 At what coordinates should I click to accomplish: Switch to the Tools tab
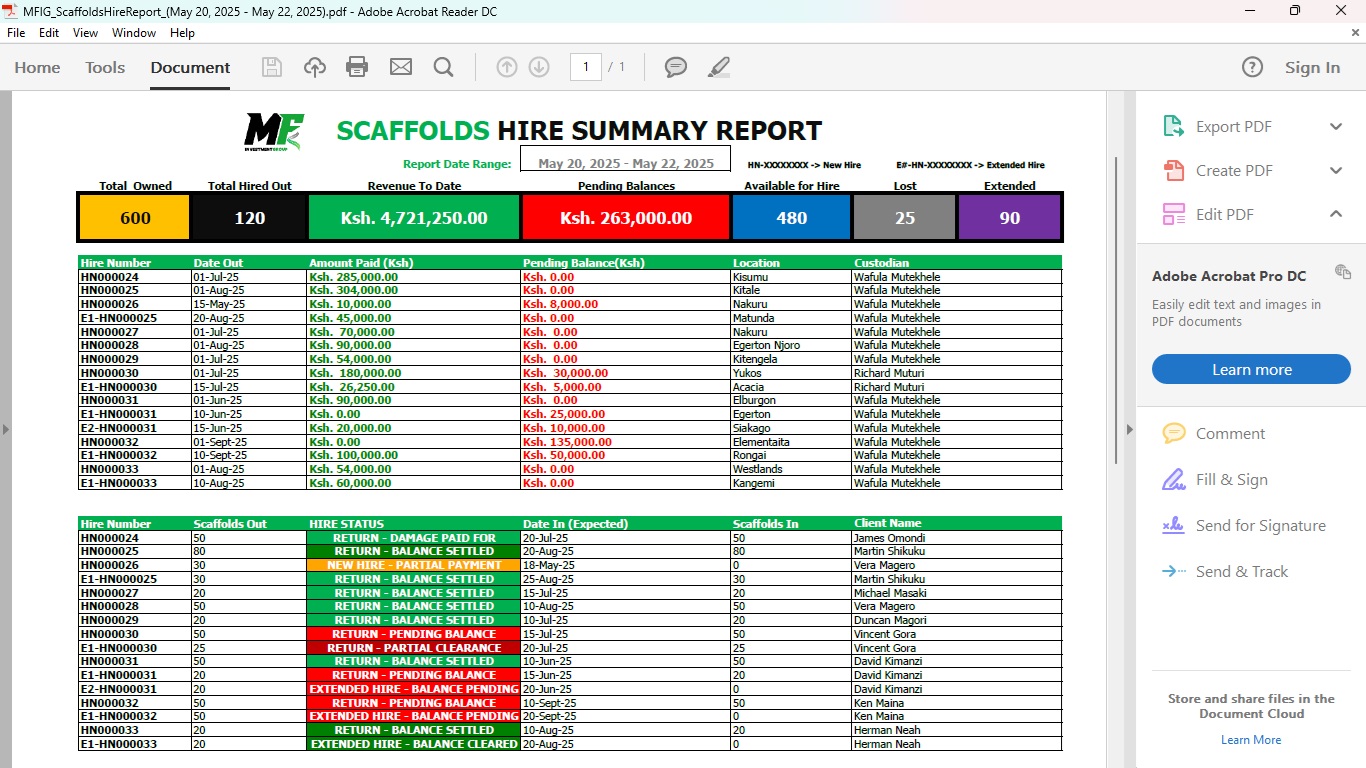click(x=105, y=68)
